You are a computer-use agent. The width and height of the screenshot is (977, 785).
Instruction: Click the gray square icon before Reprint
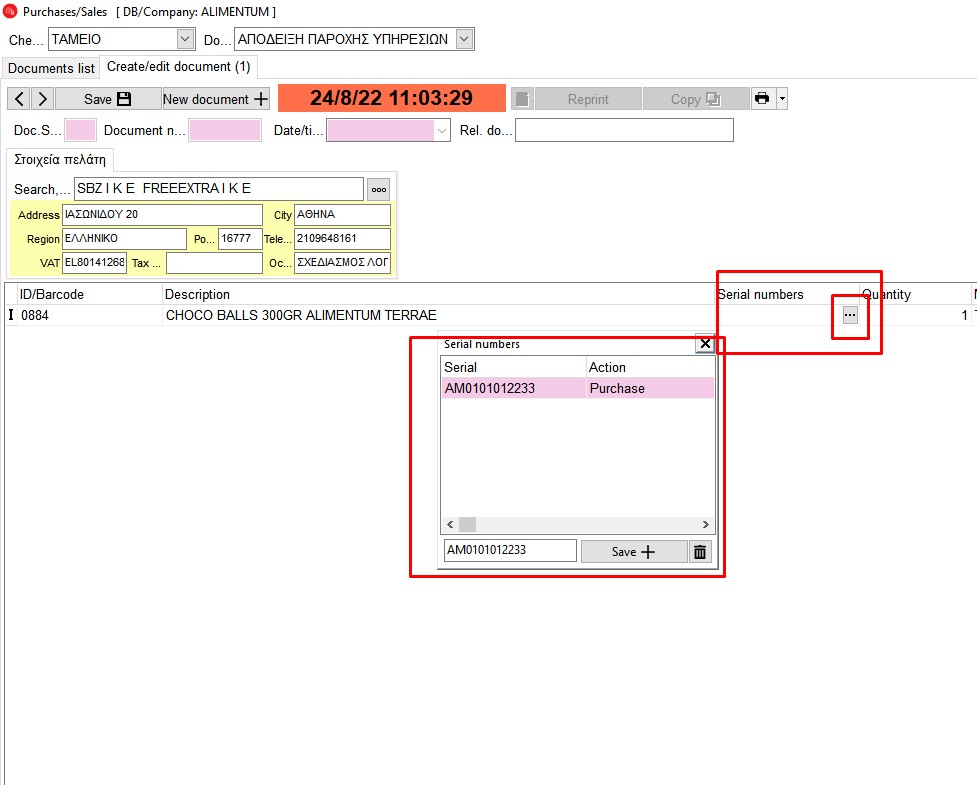pos(522,98)
